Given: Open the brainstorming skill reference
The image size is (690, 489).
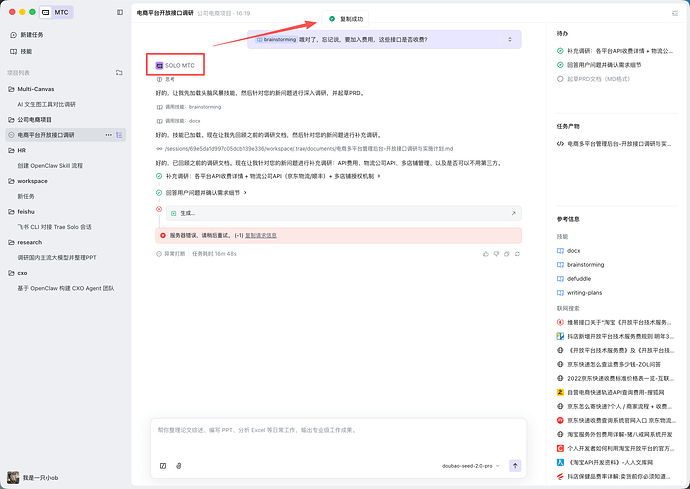Looking at the screenshot, I should tap(580, 265).
